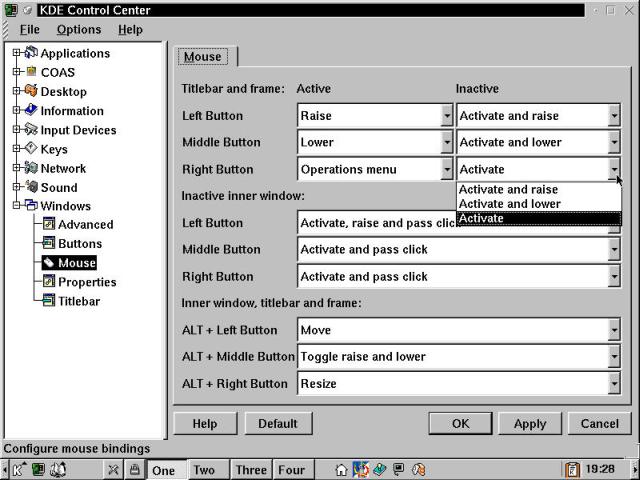Open the Options menu
Viewport: 640px width, 480px height.
point(78,30)
